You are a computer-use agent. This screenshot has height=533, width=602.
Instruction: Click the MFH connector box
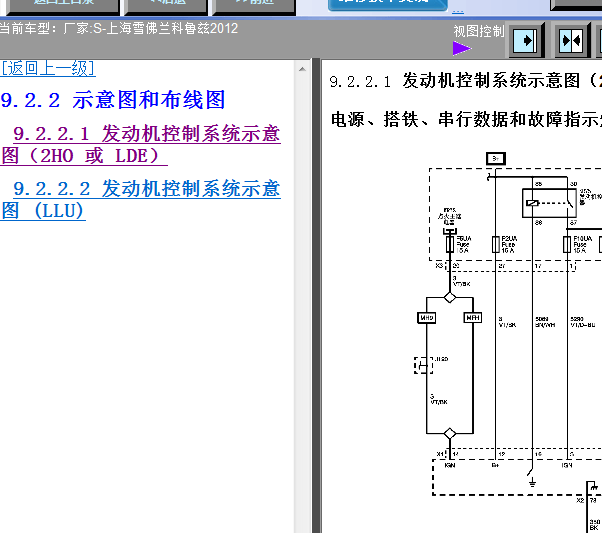point(472,317)
